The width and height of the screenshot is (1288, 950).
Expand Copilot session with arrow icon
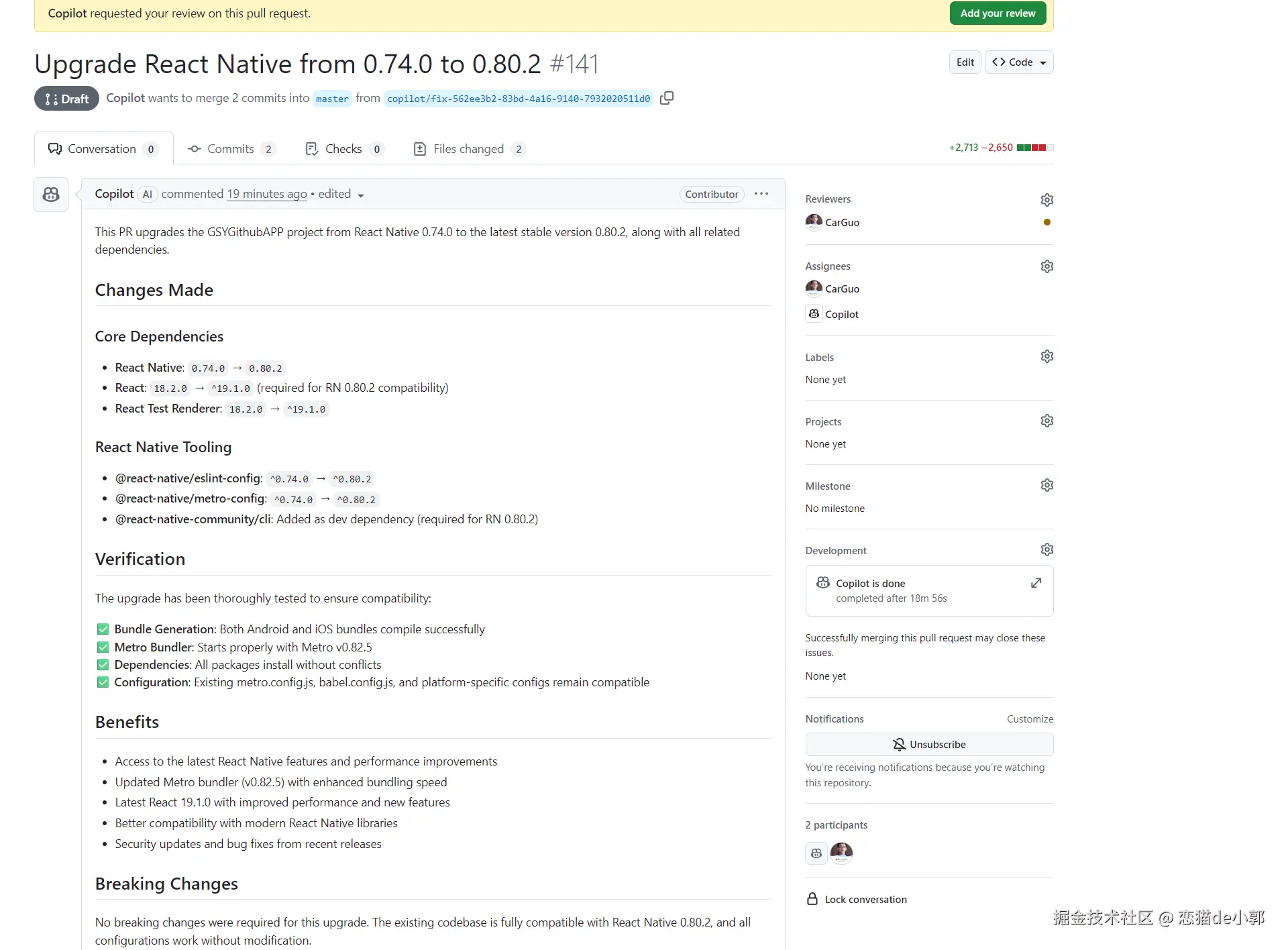point(1036,583)
